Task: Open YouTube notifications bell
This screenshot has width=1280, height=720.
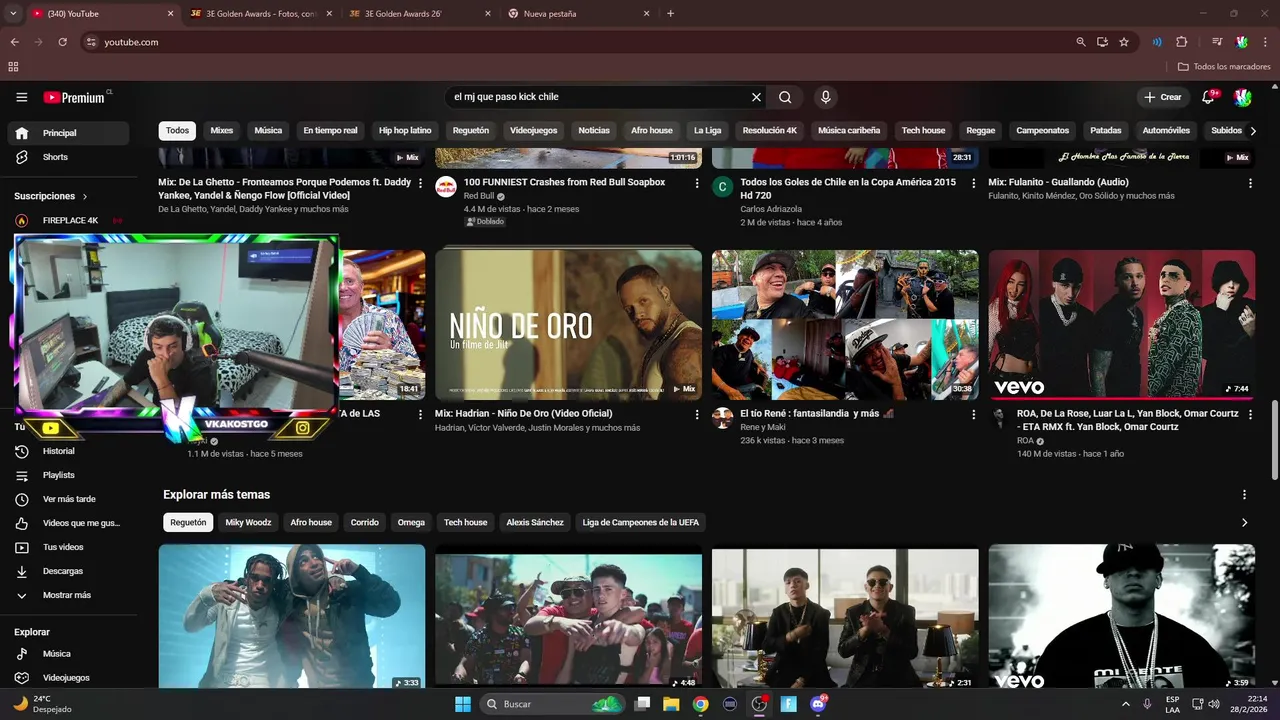Action: pos(1209,97)
